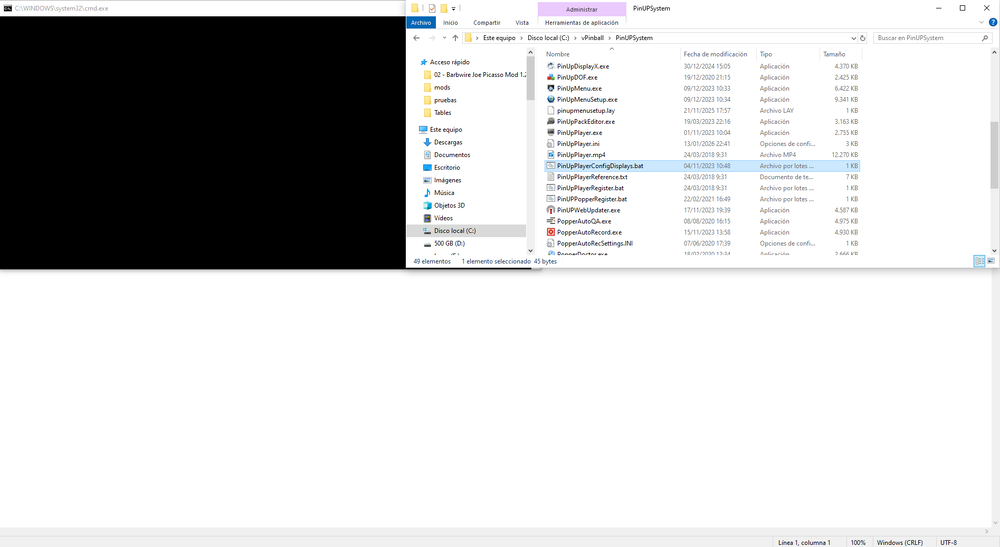1000x547 pixels.
Task: Open the recent locations dropdown arrow
Action: click(444, 38)
